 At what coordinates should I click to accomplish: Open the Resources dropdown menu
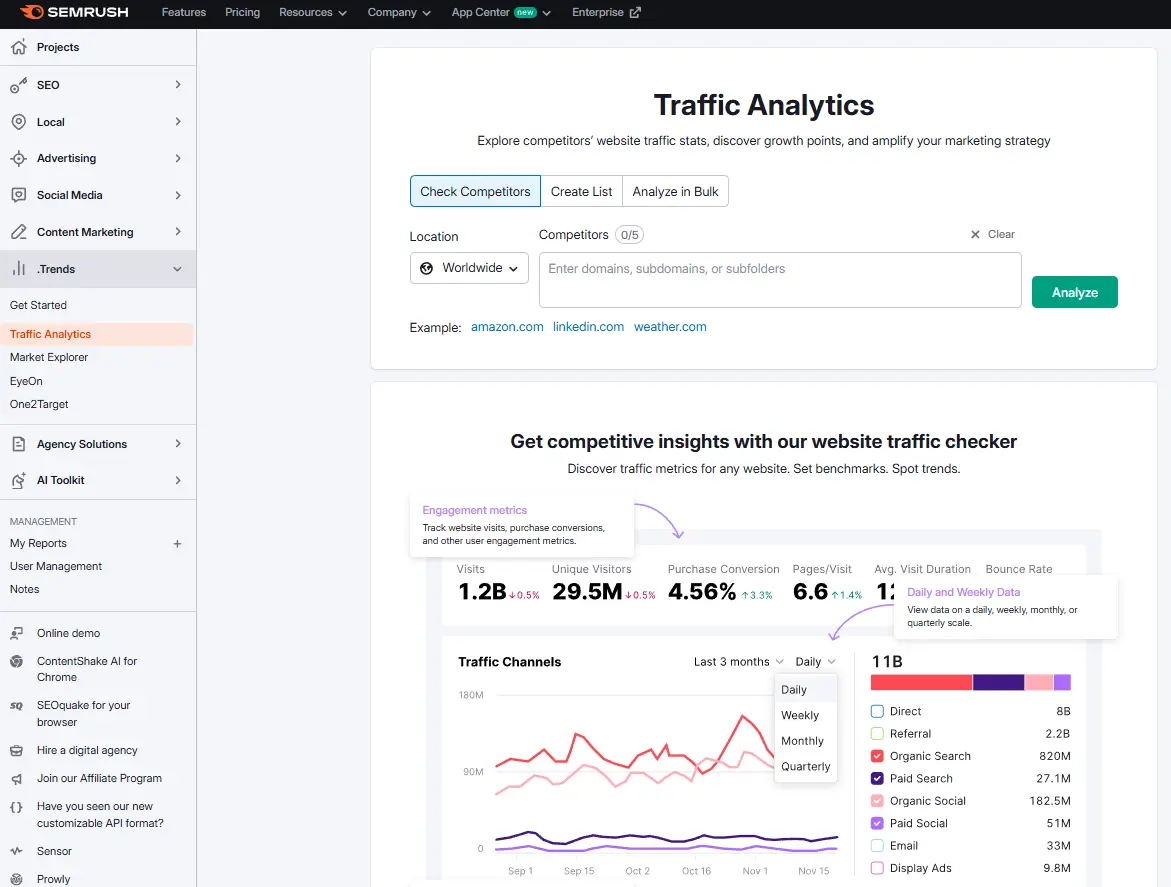[x=313, y=13]
